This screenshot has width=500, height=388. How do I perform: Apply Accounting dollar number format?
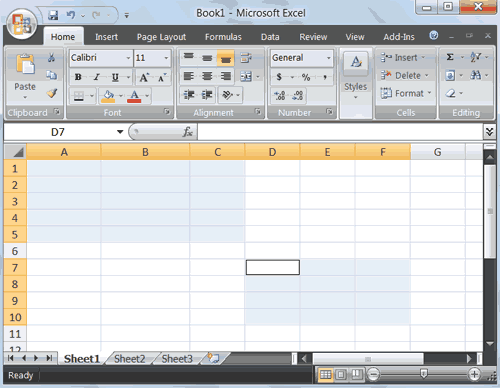pyautogui.click(x=279, y=77)
